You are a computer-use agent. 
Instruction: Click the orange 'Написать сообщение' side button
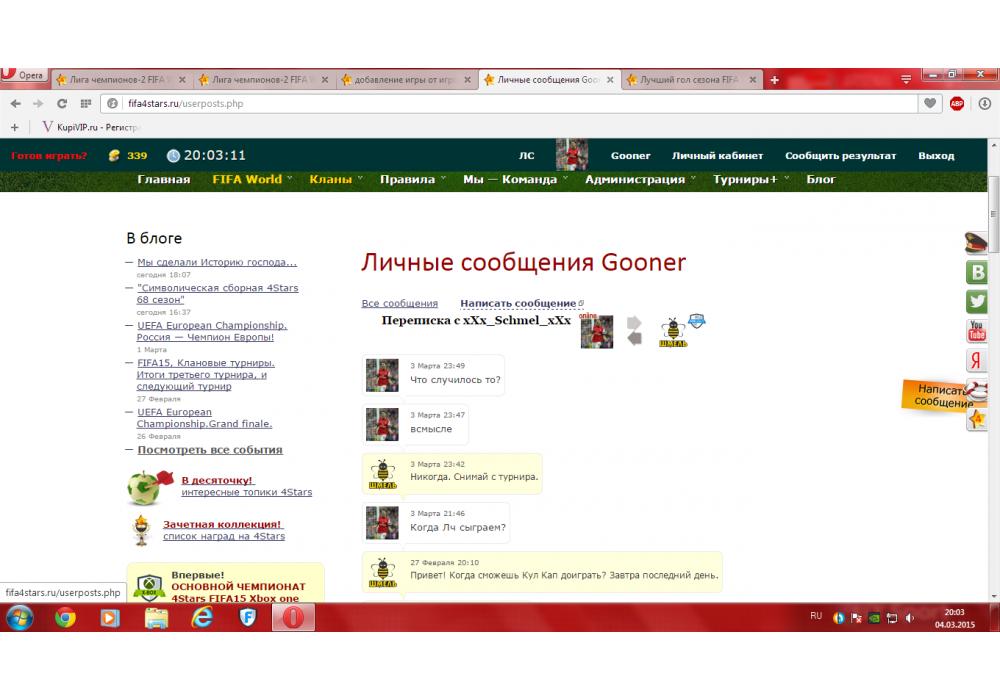pyautogui.click(x=940, y=396)
